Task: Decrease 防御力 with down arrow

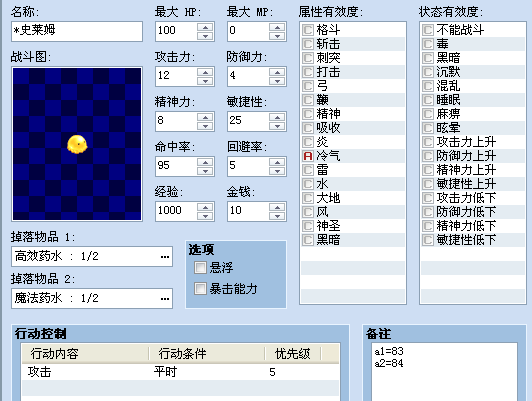Action: click(x=277, y=81)
